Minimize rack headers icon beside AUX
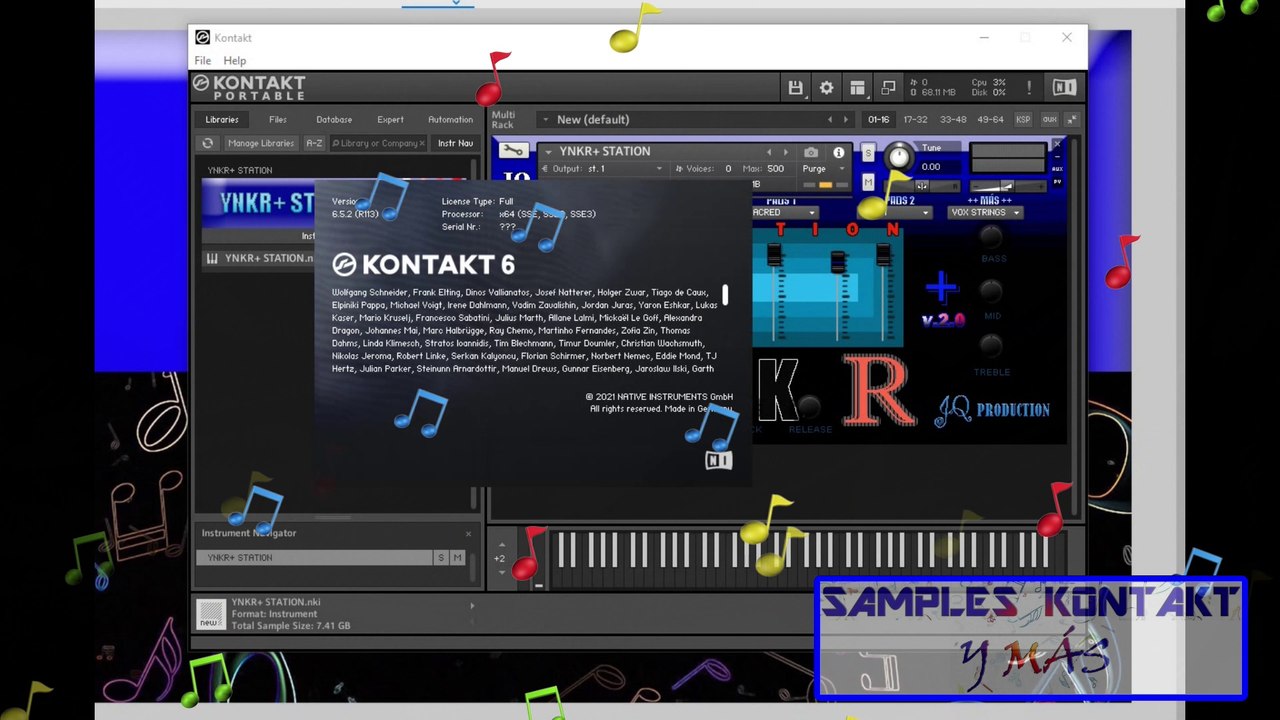1280x720 pixels. tap(1071, 119)
